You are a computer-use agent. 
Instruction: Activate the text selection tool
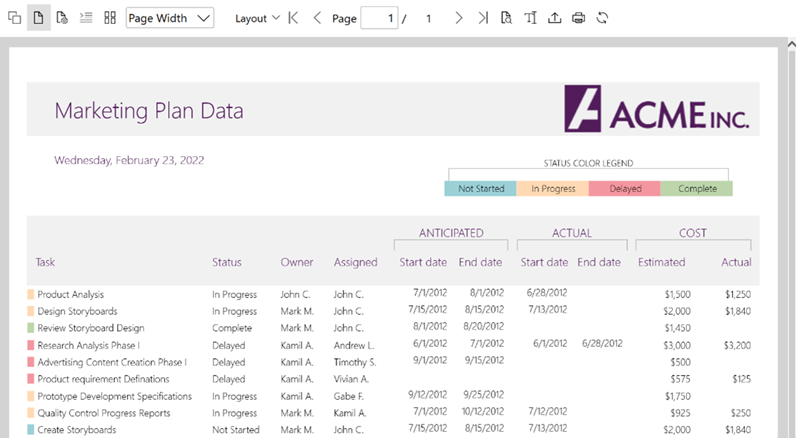530,18
